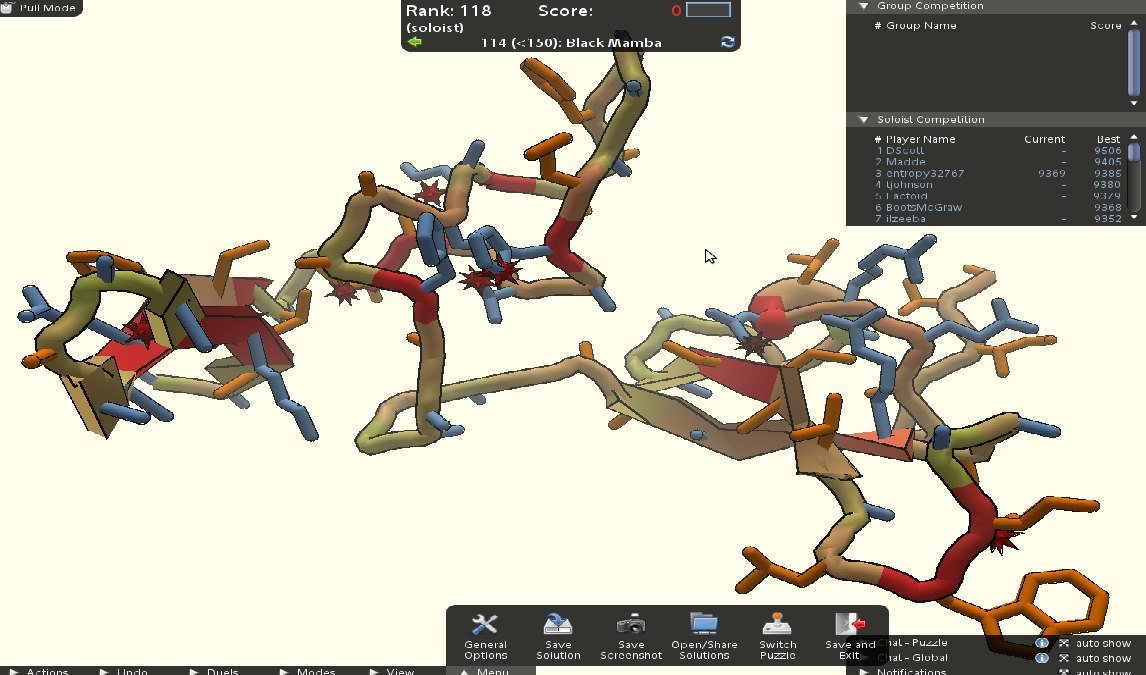The image size is (1146, 675).
Task: Click the green back arrow under Rank
Action: pos(415,42)
